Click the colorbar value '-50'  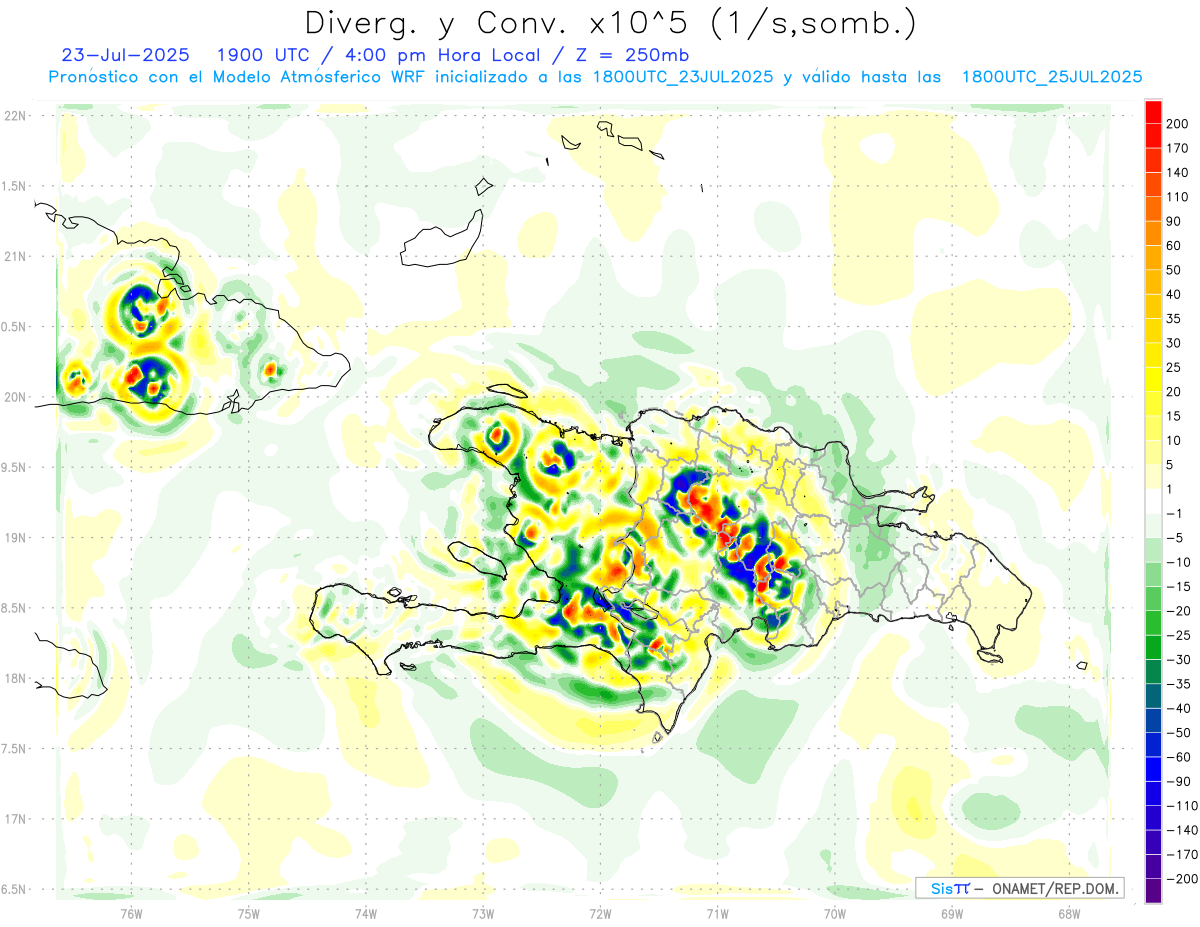1178,733
